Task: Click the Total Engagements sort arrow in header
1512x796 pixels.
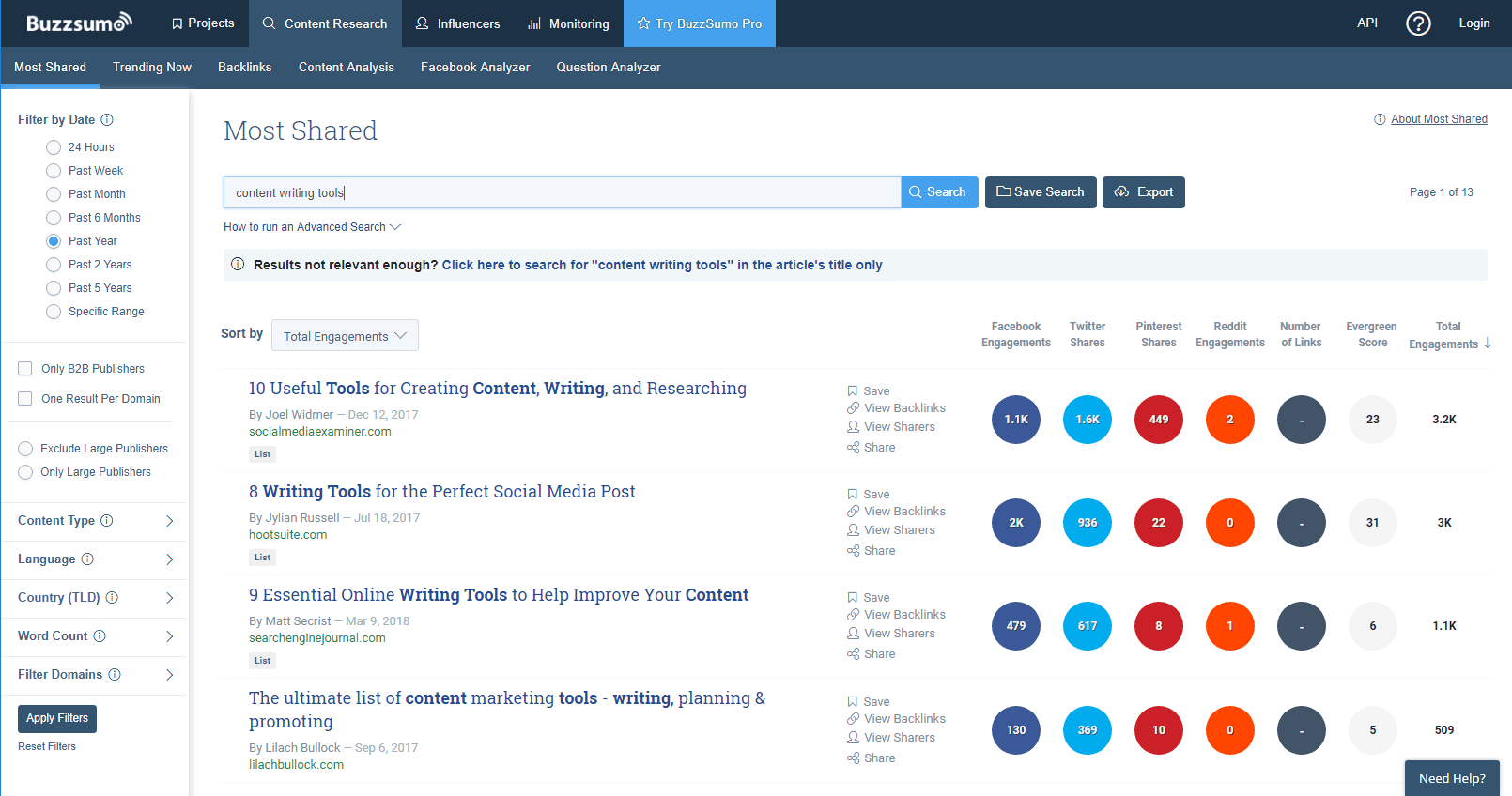Action: pyautogui.click(x=1488, y=343)
